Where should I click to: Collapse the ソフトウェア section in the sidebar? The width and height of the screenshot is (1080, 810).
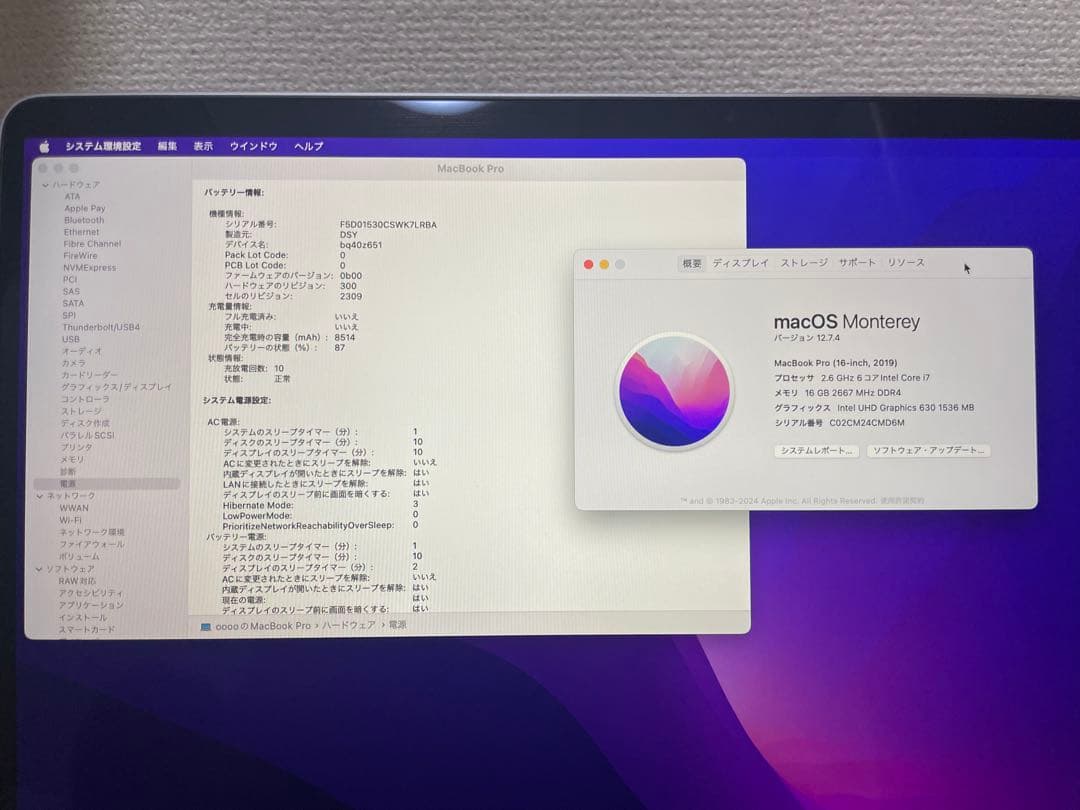click(39, 569)
